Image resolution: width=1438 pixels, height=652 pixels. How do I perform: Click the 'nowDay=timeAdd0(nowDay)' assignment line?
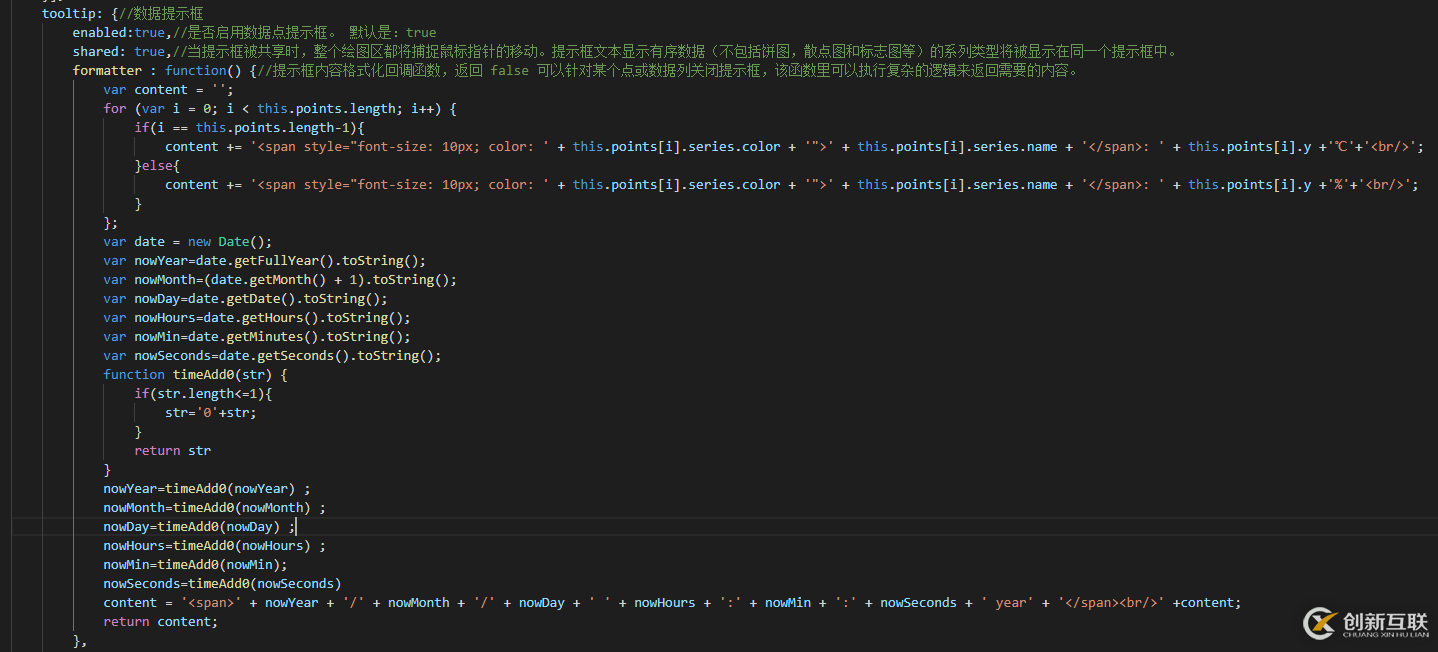(198, 526)
